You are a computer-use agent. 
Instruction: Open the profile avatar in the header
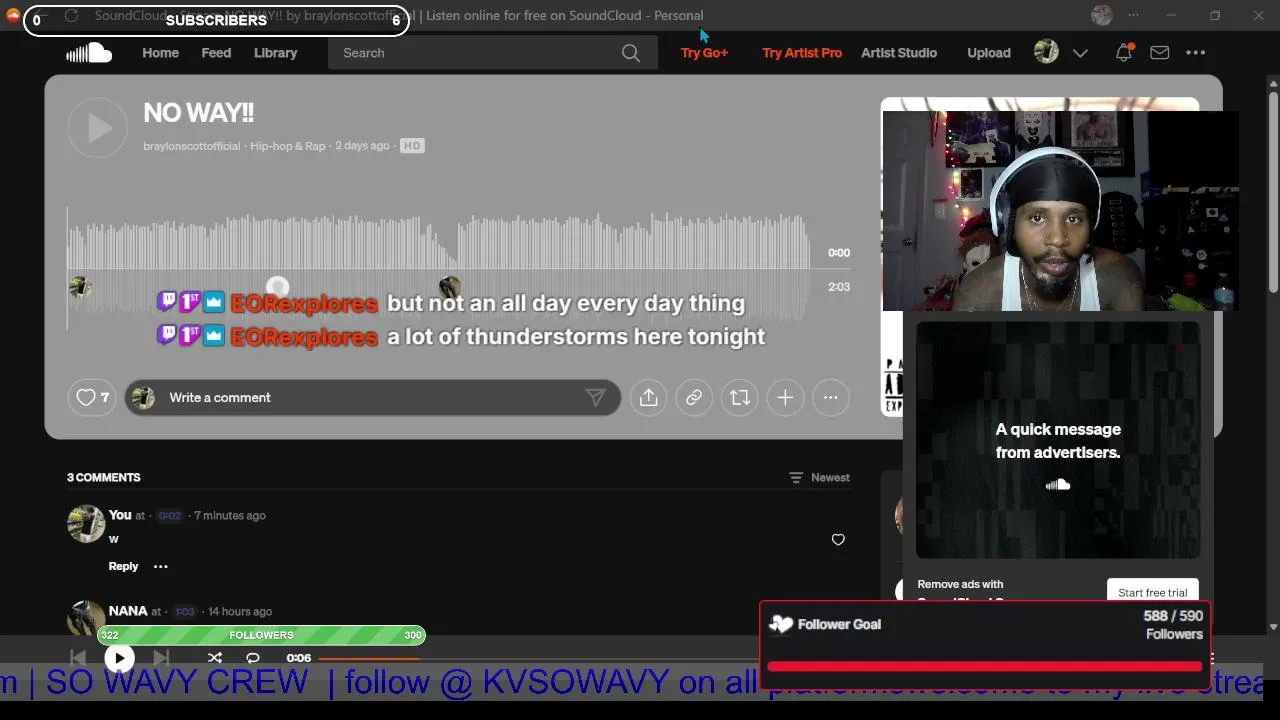tap(1046, 52)
